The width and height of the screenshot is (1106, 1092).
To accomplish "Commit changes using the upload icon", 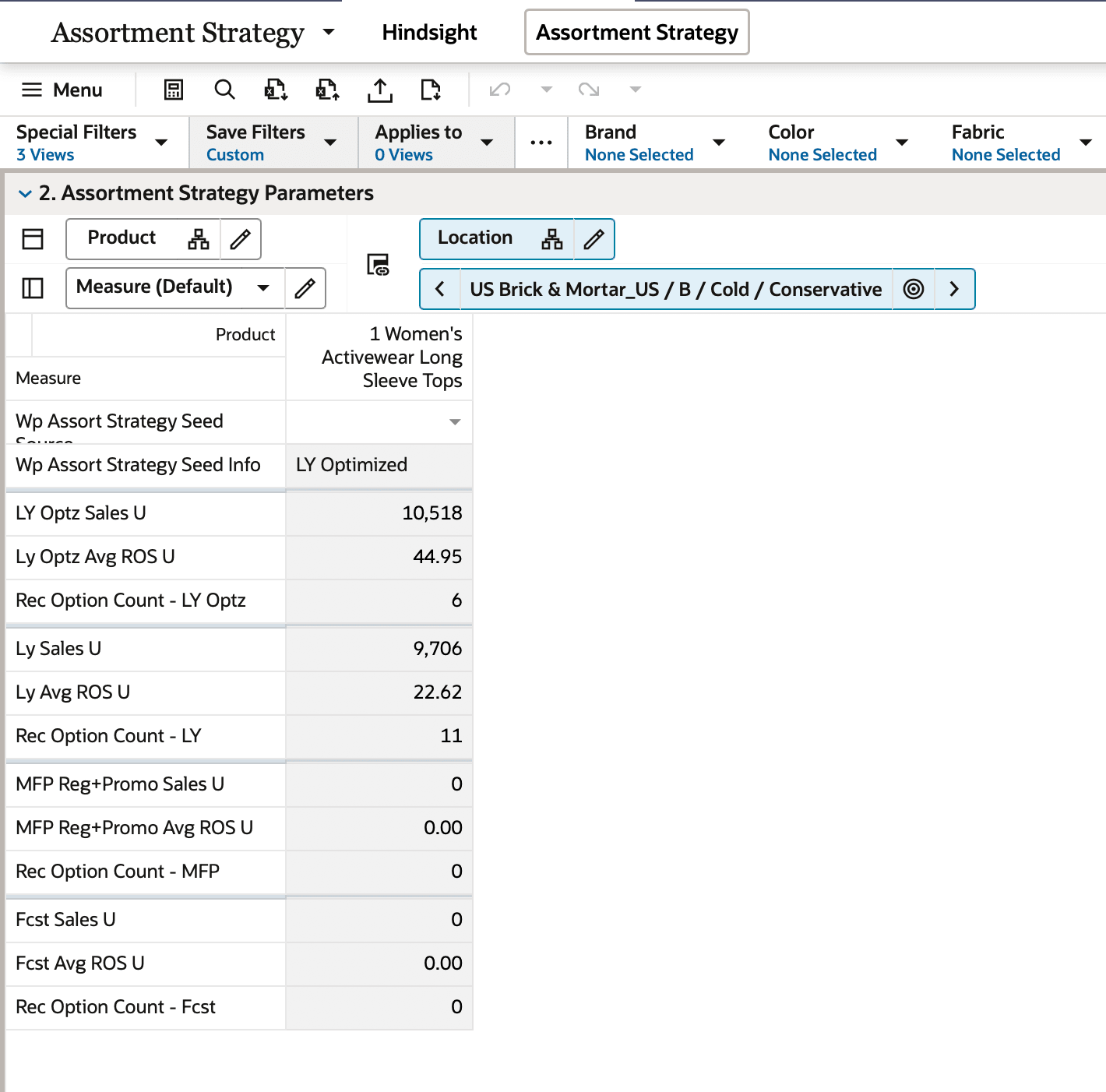I will click(x=379, y=90).
